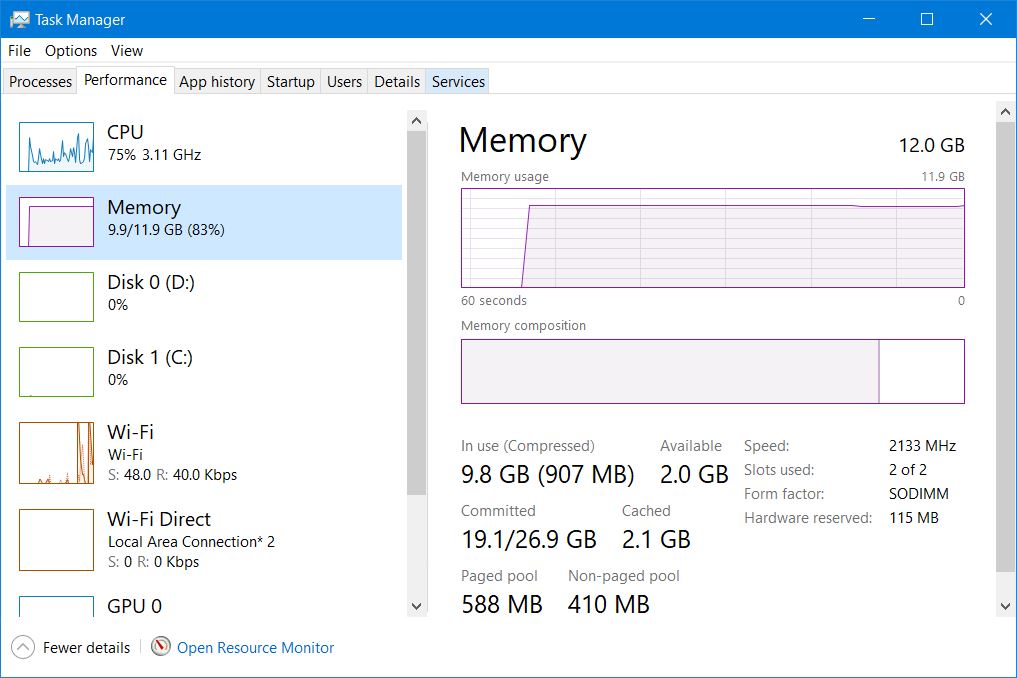Switch to the Users tab
This screenshot has height=678, width=1017.
click(x=344, y=82)
